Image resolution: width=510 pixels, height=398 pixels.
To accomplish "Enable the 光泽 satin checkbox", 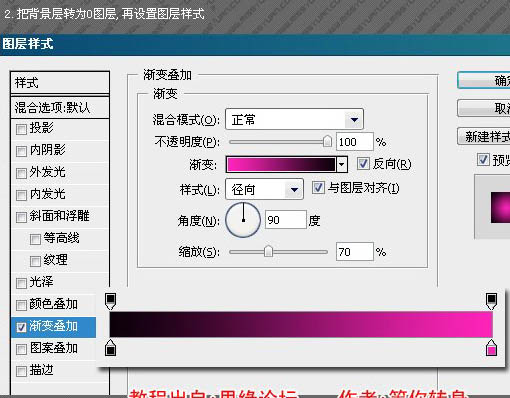I will pyautogui.click(x=21, y=283).
